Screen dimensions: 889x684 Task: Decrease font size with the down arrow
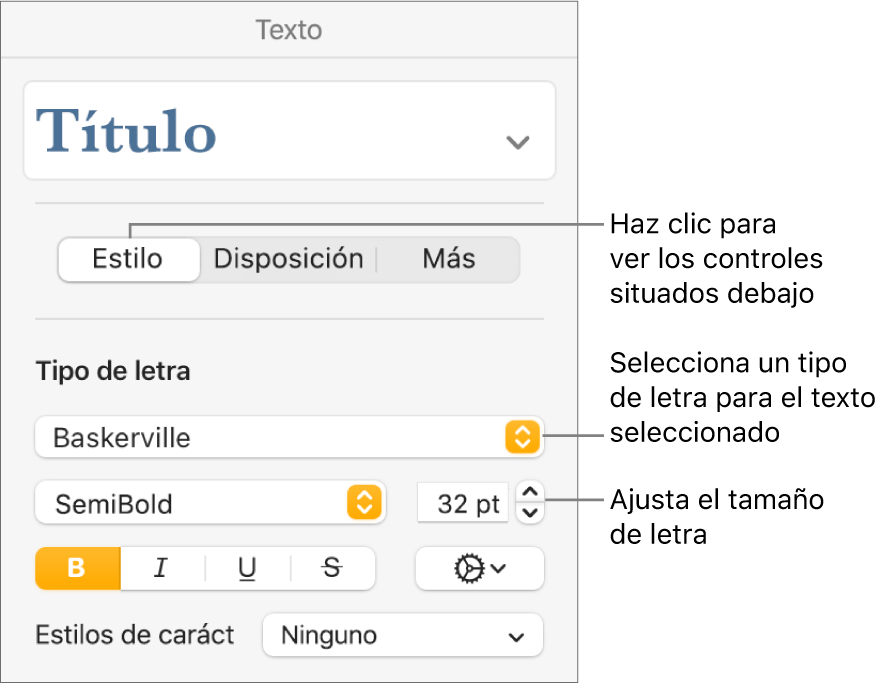[x=529, y=512]
